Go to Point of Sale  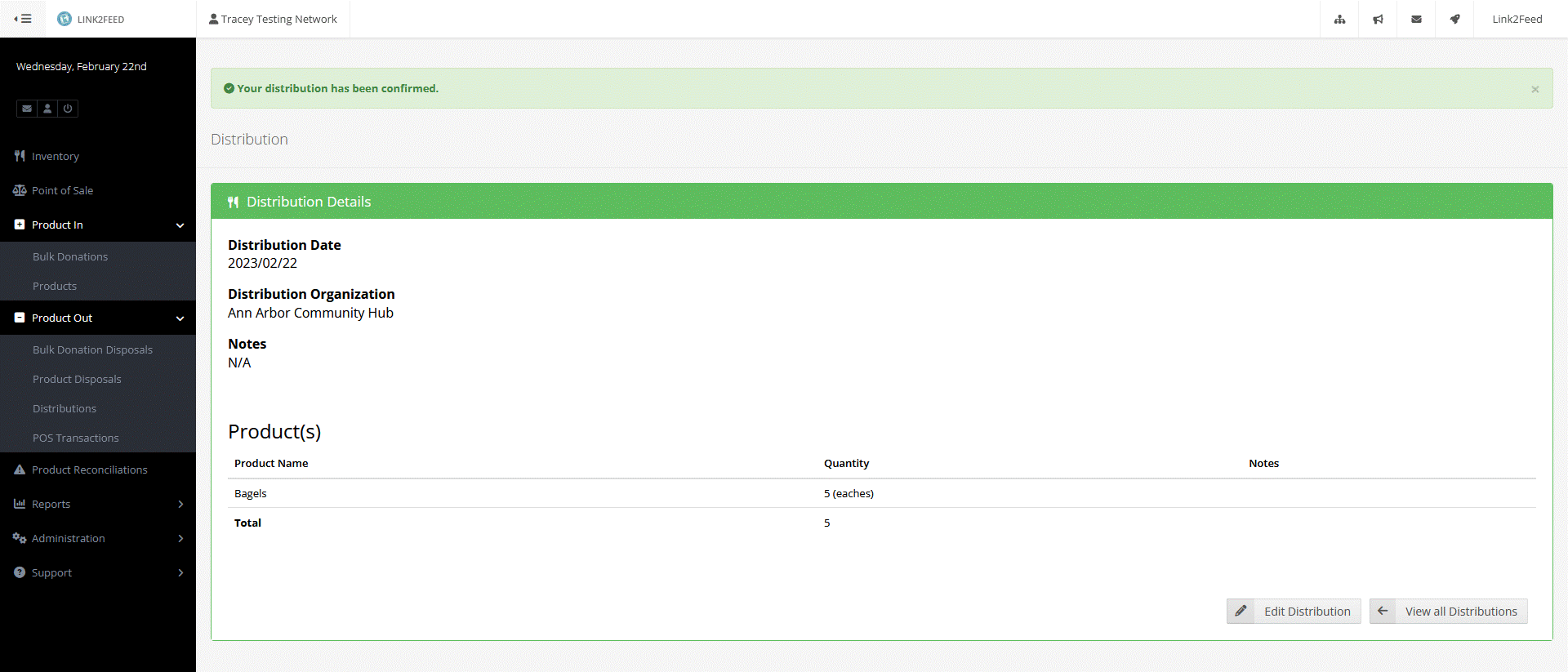point(62,190)
